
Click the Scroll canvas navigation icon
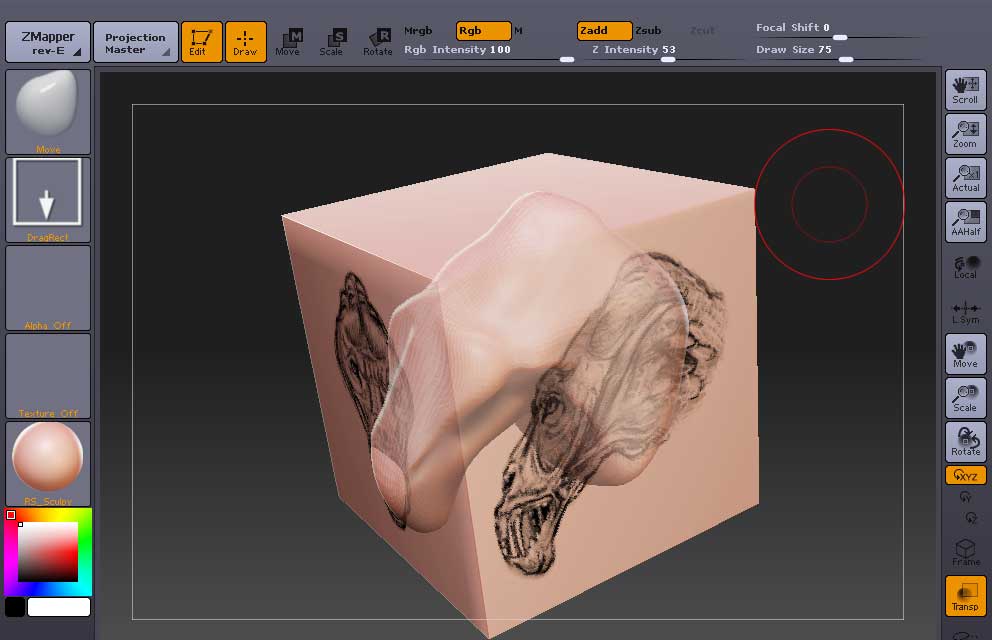coord(965,90)
